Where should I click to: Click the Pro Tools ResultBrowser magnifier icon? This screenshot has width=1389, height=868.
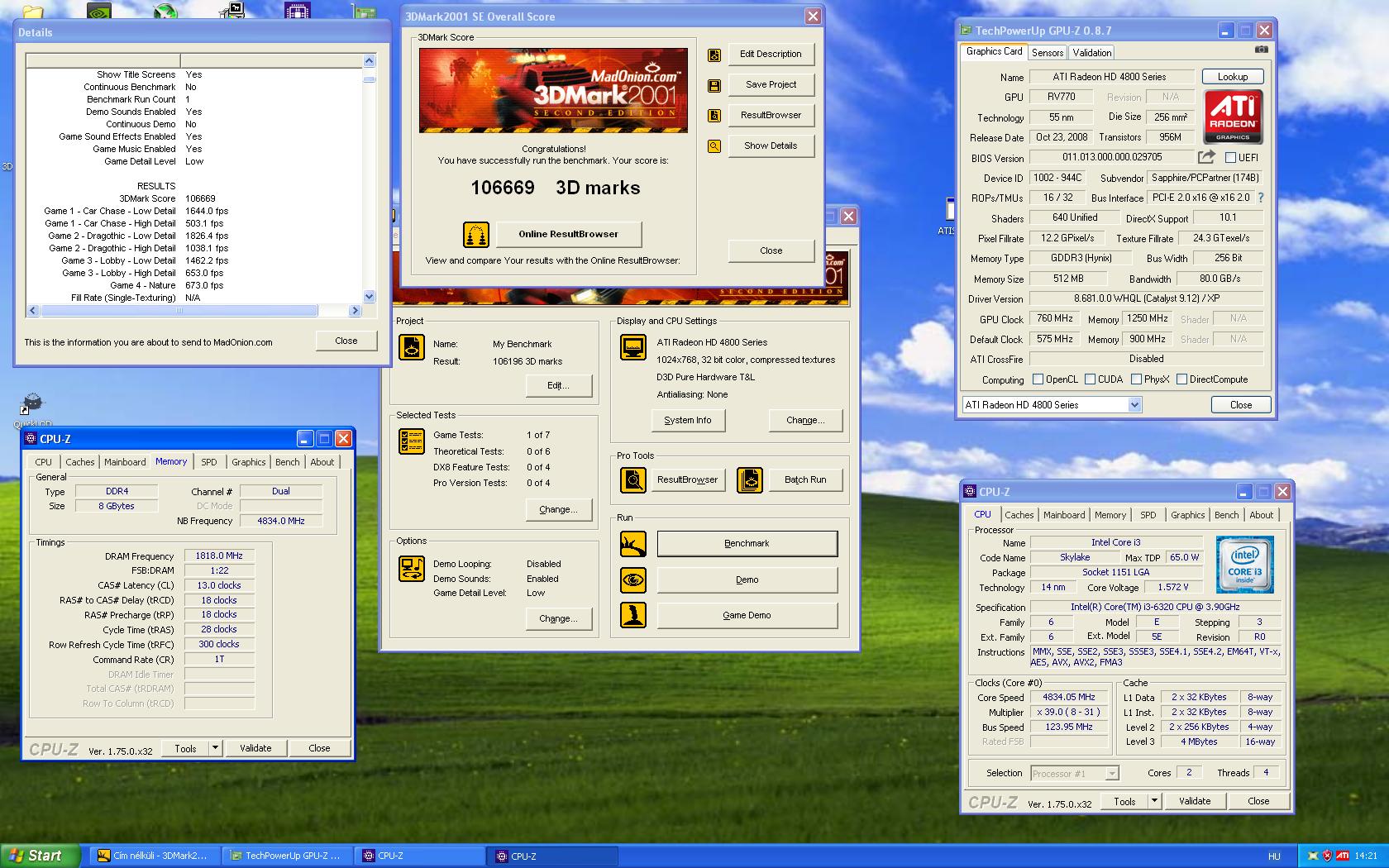pyautogui.click(x=633, y=479)
